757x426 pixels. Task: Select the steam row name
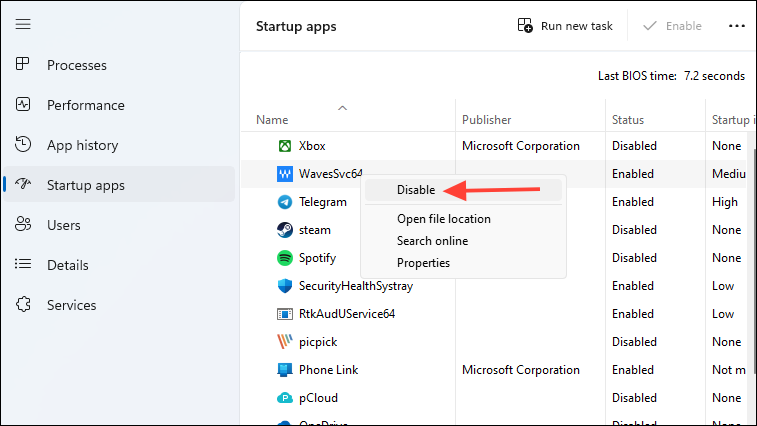(314, 230)
